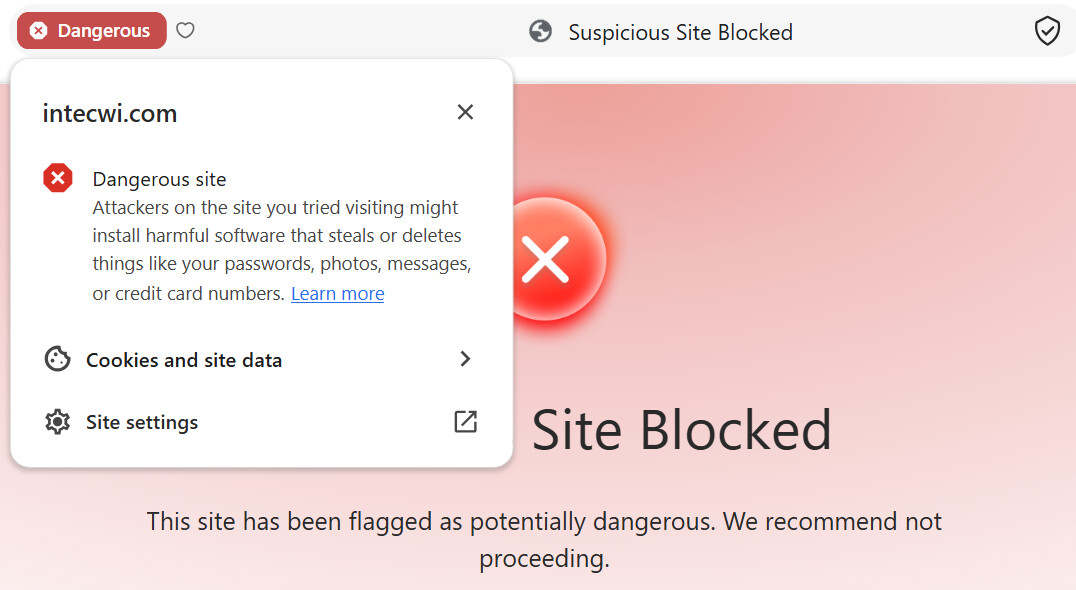This screenshot has width=1076, height=590.
Task: Click the intecwi.com domain title
Action: (110, 113)
